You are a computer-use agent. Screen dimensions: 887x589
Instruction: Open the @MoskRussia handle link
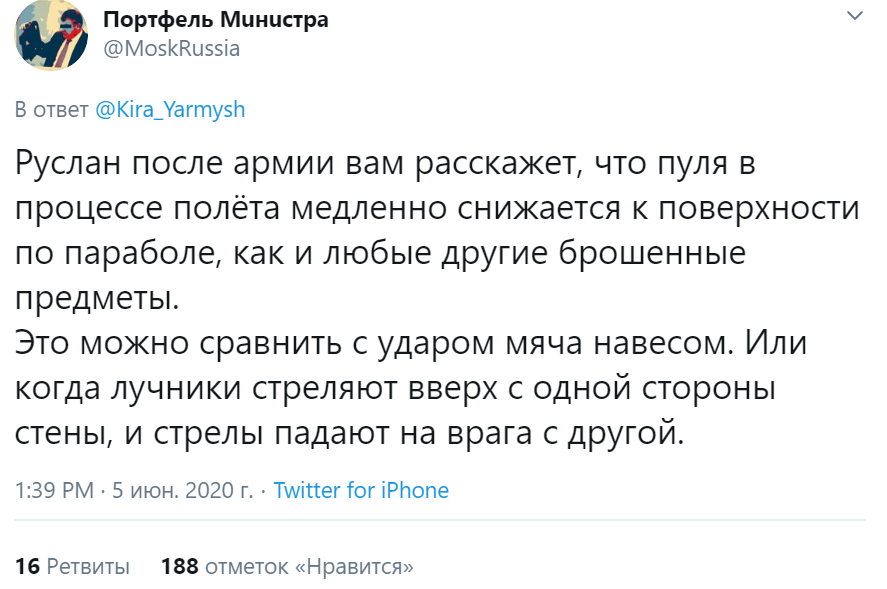point(171,48)
